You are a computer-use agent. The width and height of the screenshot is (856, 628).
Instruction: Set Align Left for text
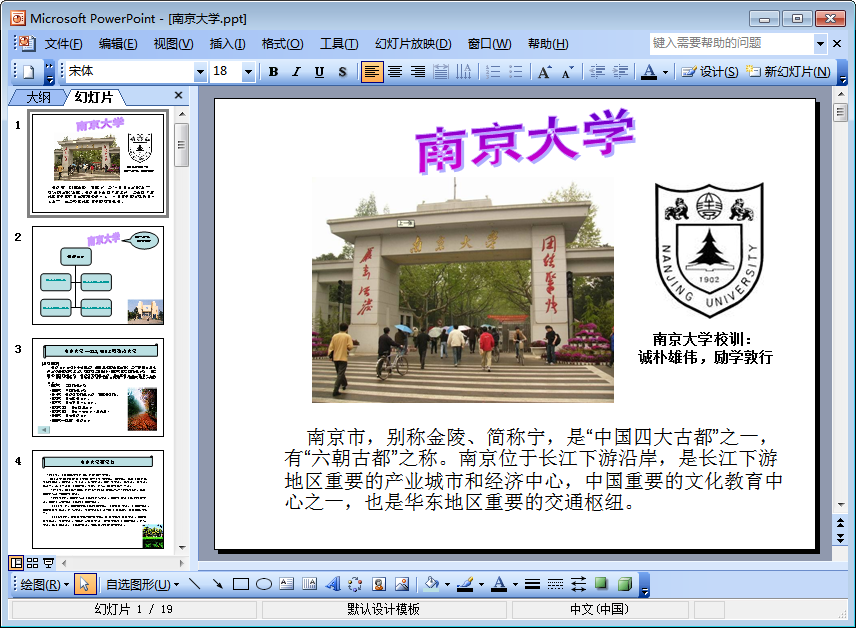(371, 72)
